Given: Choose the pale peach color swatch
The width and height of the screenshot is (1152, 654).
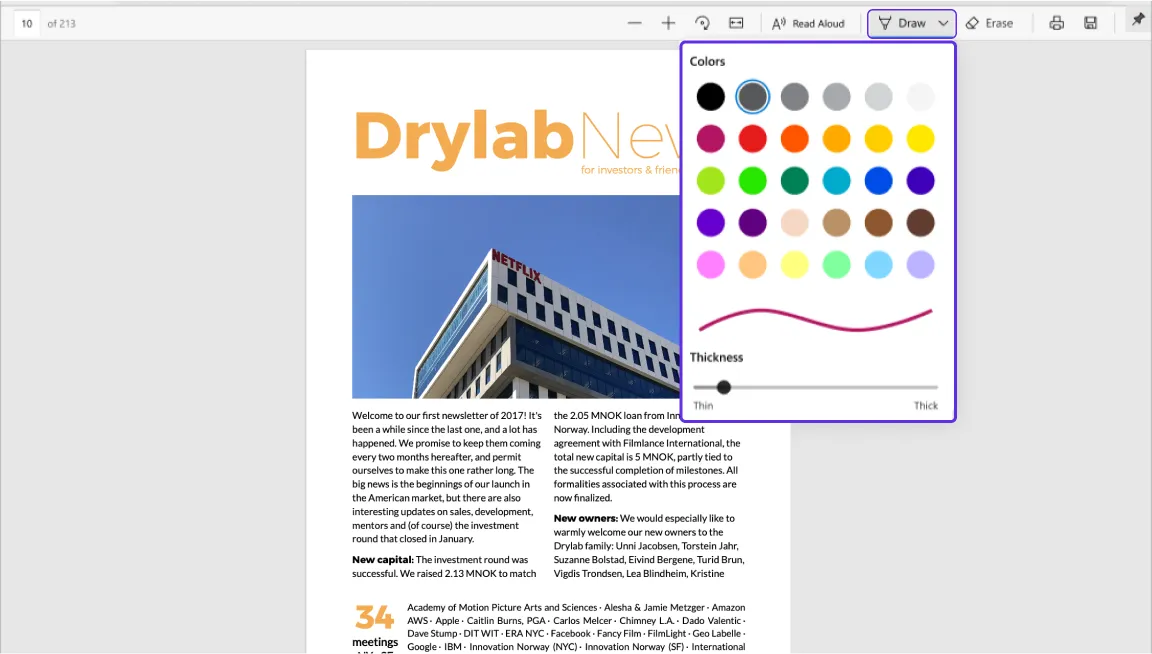Looking at the screenshot, I should [794, 223].
